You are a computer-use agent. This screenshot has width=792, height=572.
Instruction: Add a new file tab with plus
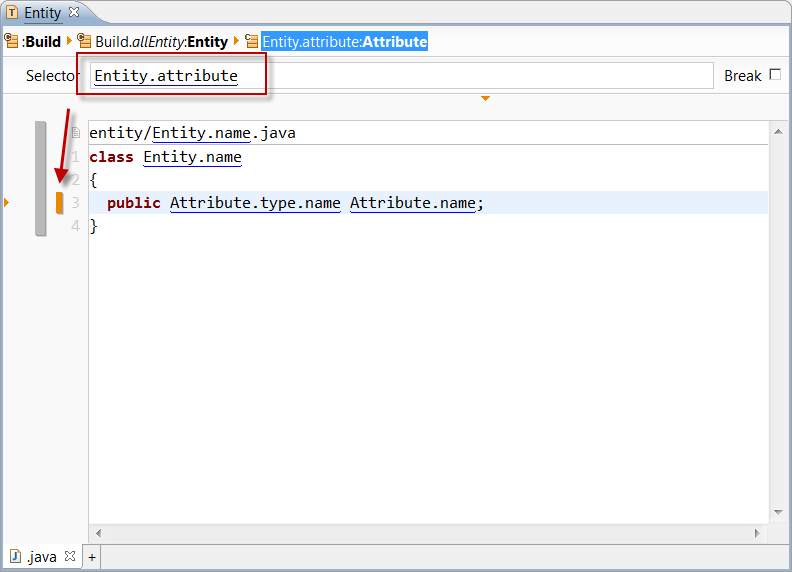pyautogui.click(x=91, y=557)
